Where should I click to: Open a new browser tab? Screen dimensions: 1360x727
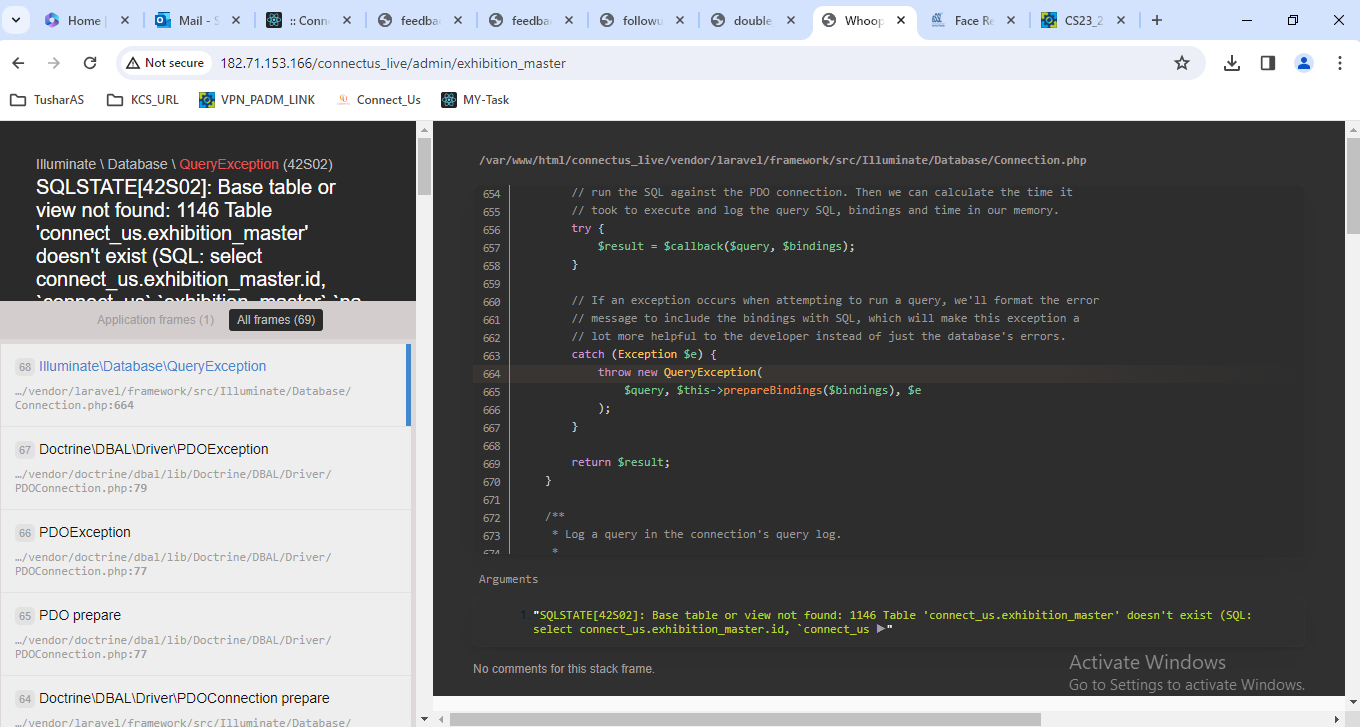click(1157, 20)
